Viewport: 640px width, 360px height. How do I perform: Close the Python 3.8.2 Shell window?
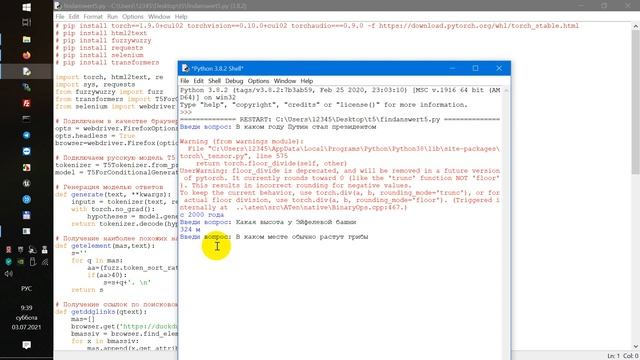pos(499,68)
